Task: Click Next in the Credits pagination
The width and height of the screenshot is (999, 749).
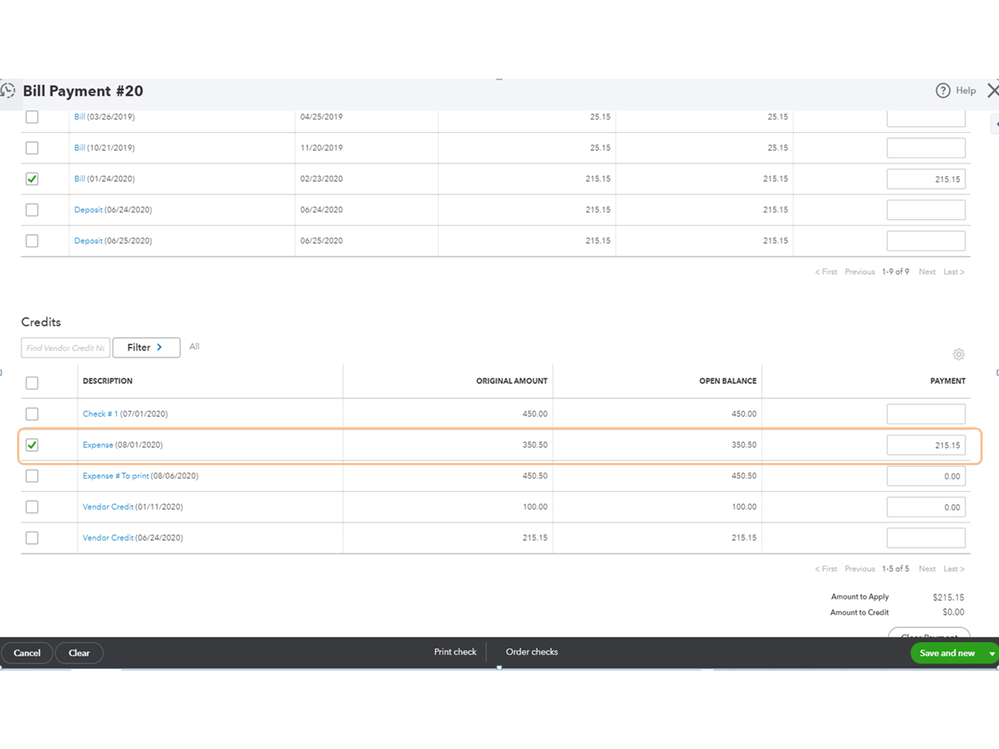Action: (x=927, y=569)
